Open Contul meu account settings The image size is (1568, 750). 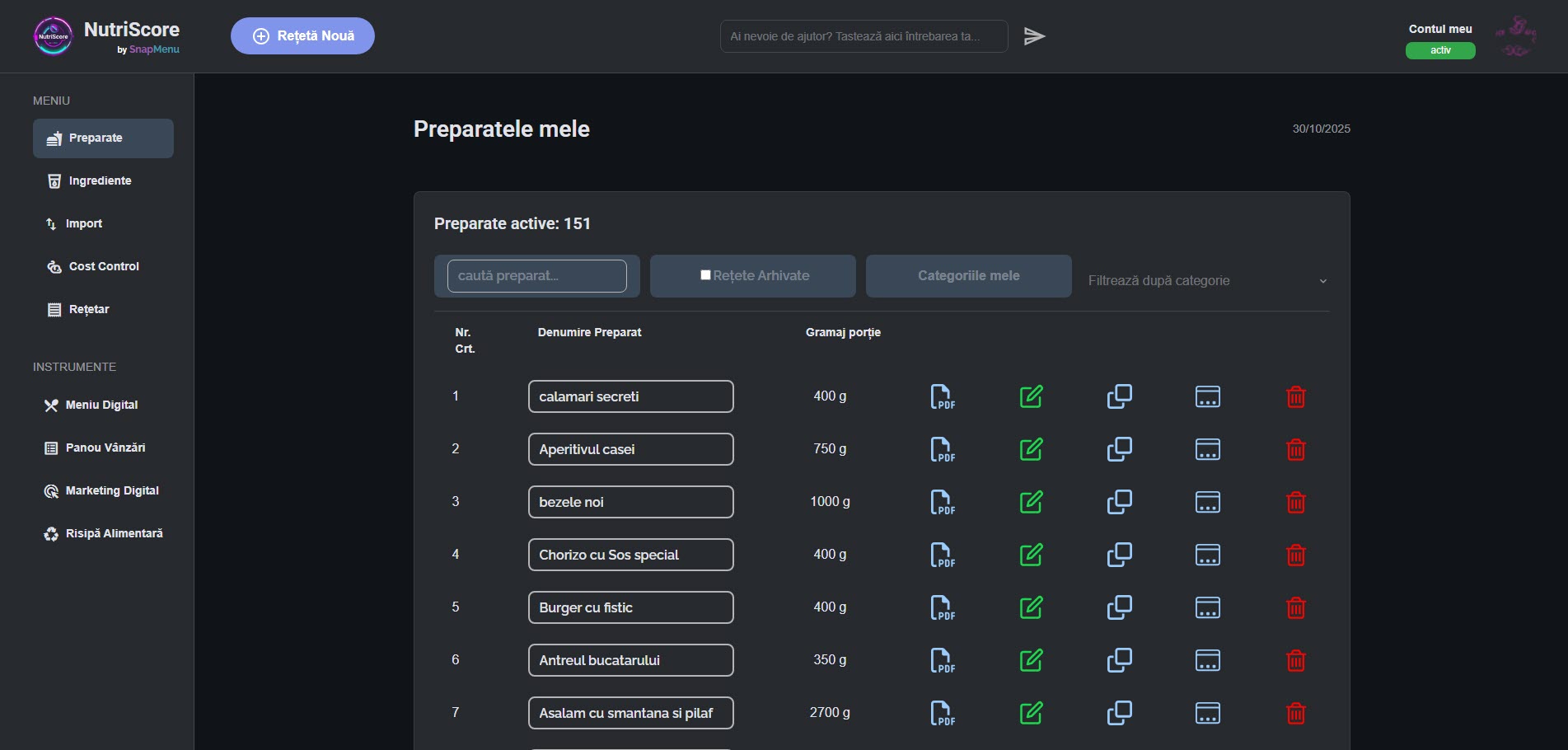(1439, 28)
